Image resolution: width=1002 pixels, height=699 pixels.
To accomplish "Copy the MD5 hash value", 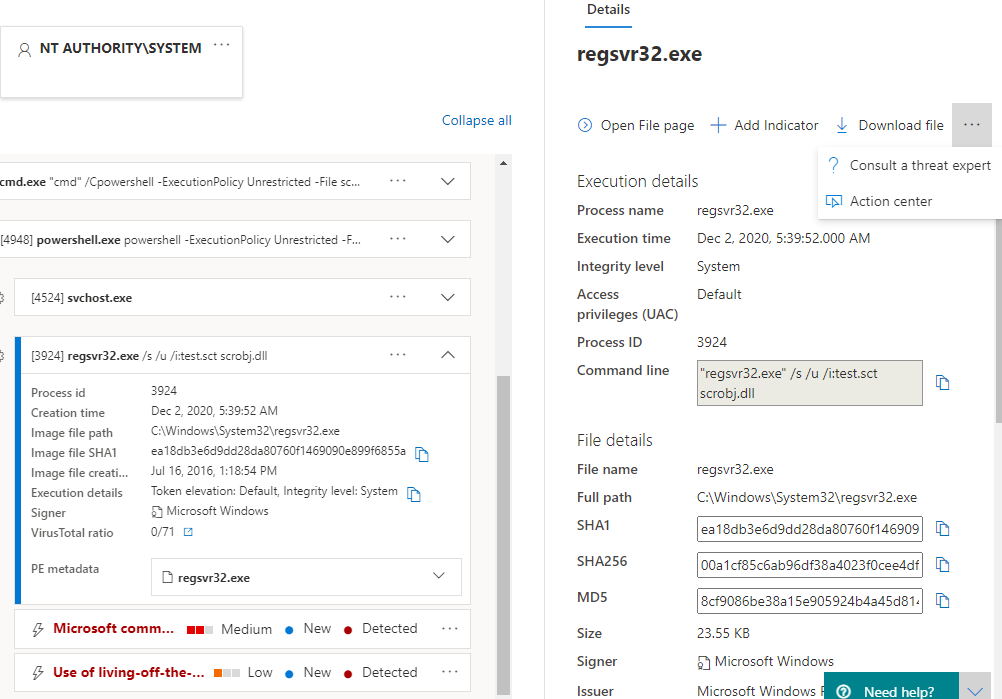I will coord(942,601).
